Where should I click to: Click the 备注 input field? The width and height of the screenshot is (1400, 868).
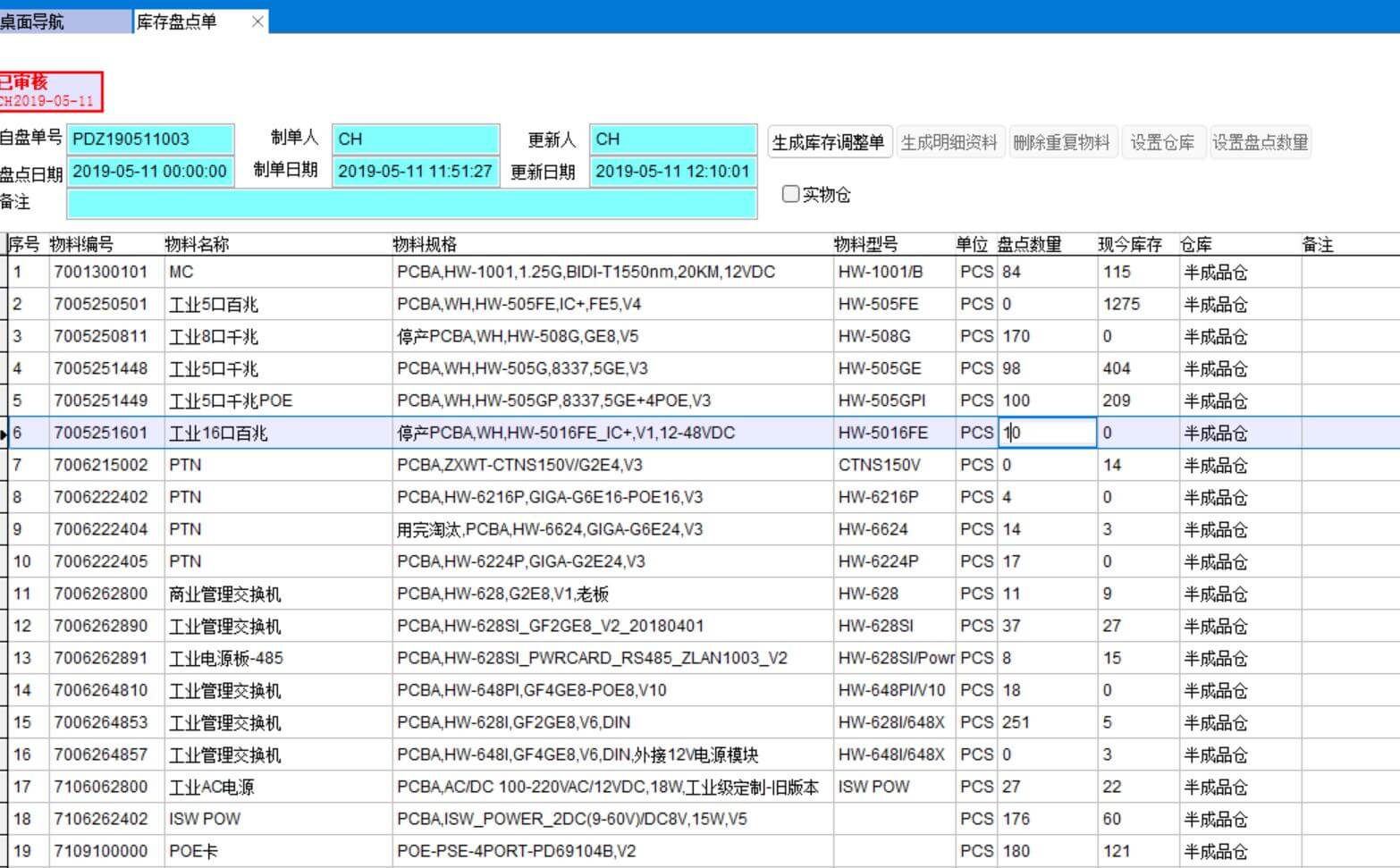coord(411,204)
